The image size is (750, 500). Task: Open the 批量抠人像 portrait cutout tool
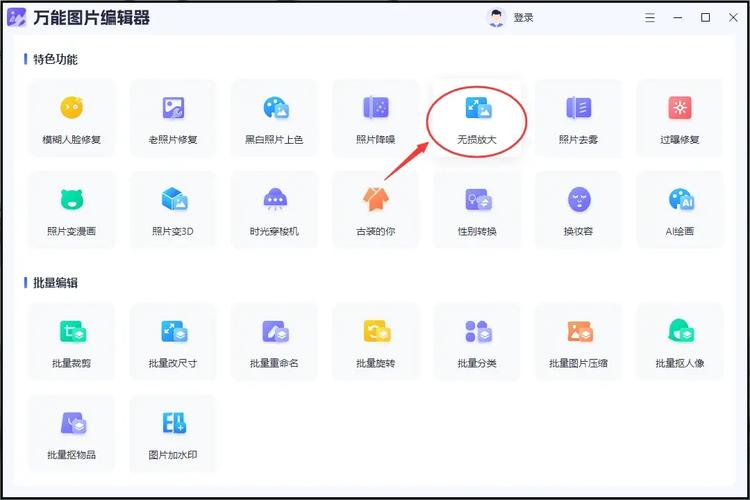[x=680, y=342]
